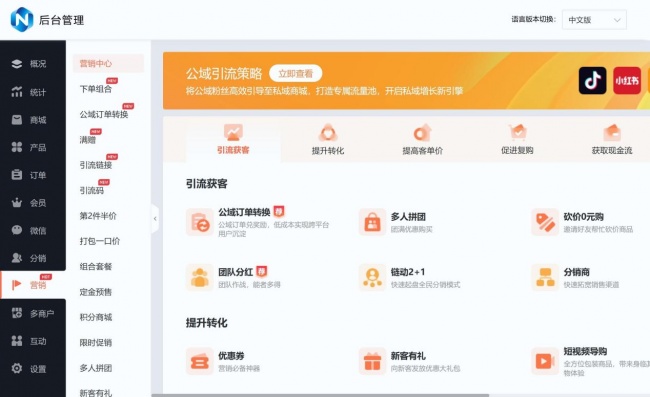Open the 分销商 card icon
Image resolution: width=650 pixels, height=397 pixels.
[x=545, y=278]
